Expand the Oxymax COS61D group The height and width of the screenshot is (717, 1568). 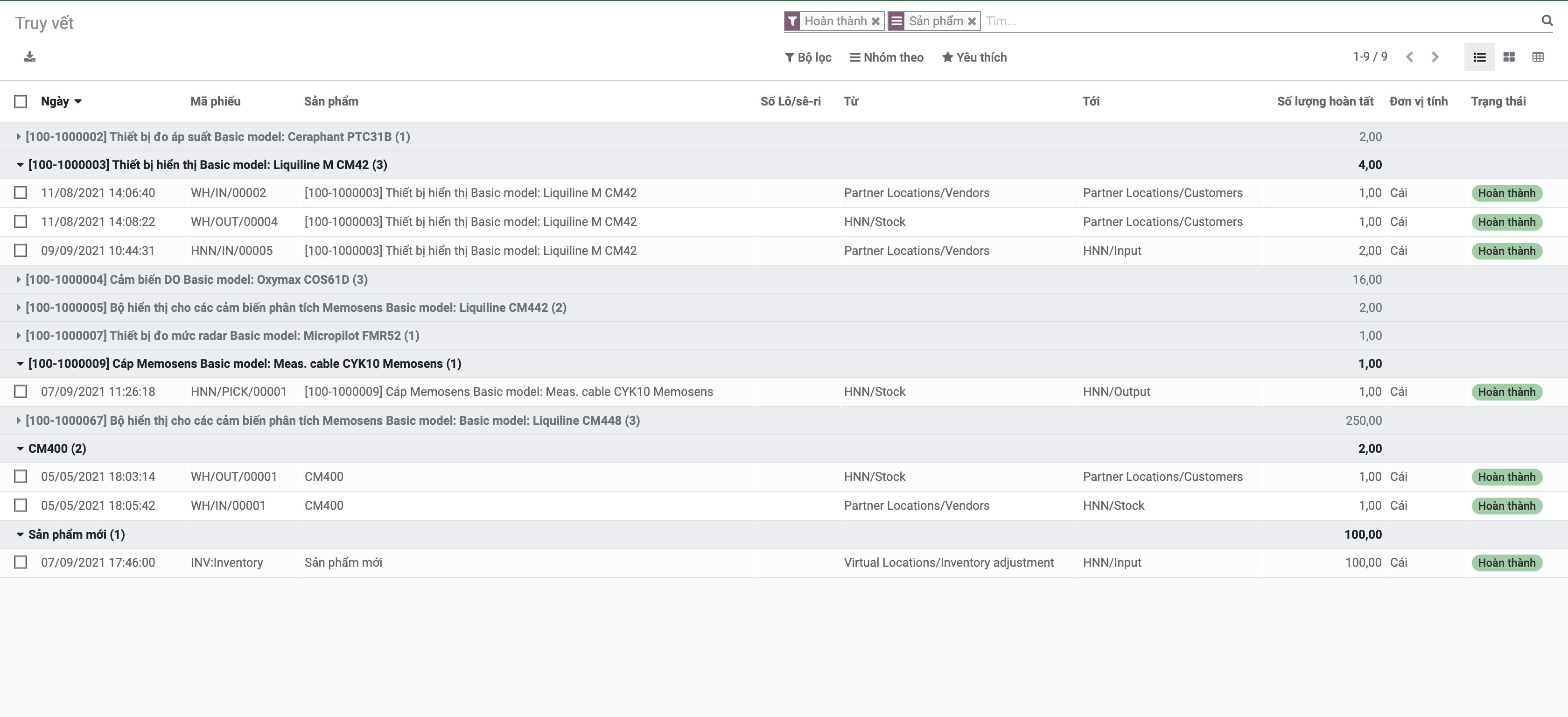196,280
